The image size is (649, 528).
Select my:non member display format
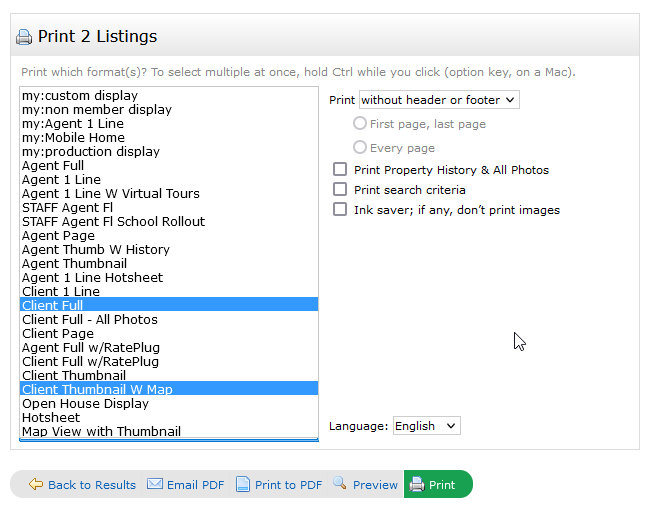[169, 110]
